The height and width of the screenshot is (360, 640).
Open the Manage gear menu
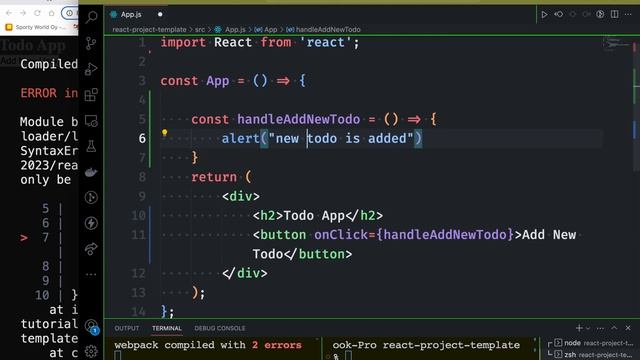click(91, 351)
